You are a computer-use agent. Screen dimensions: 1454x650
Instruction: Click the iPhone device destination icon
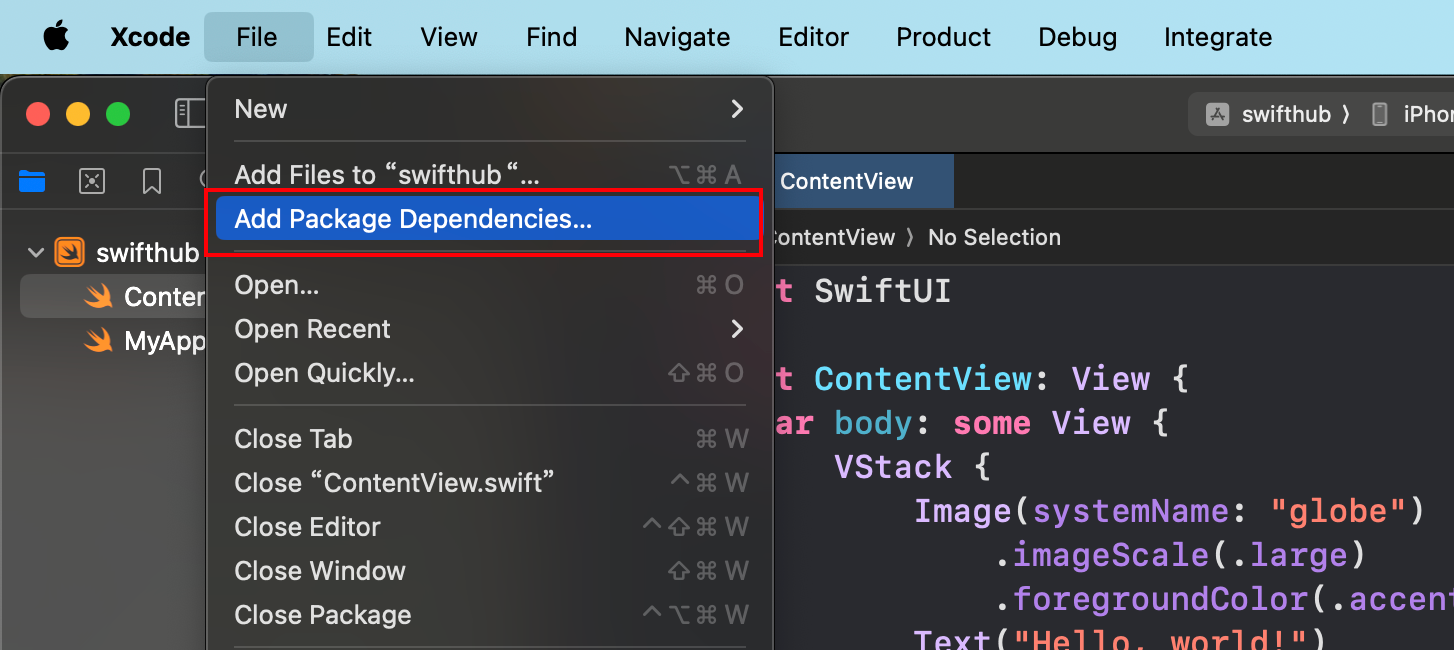(x=1380, y=114)
